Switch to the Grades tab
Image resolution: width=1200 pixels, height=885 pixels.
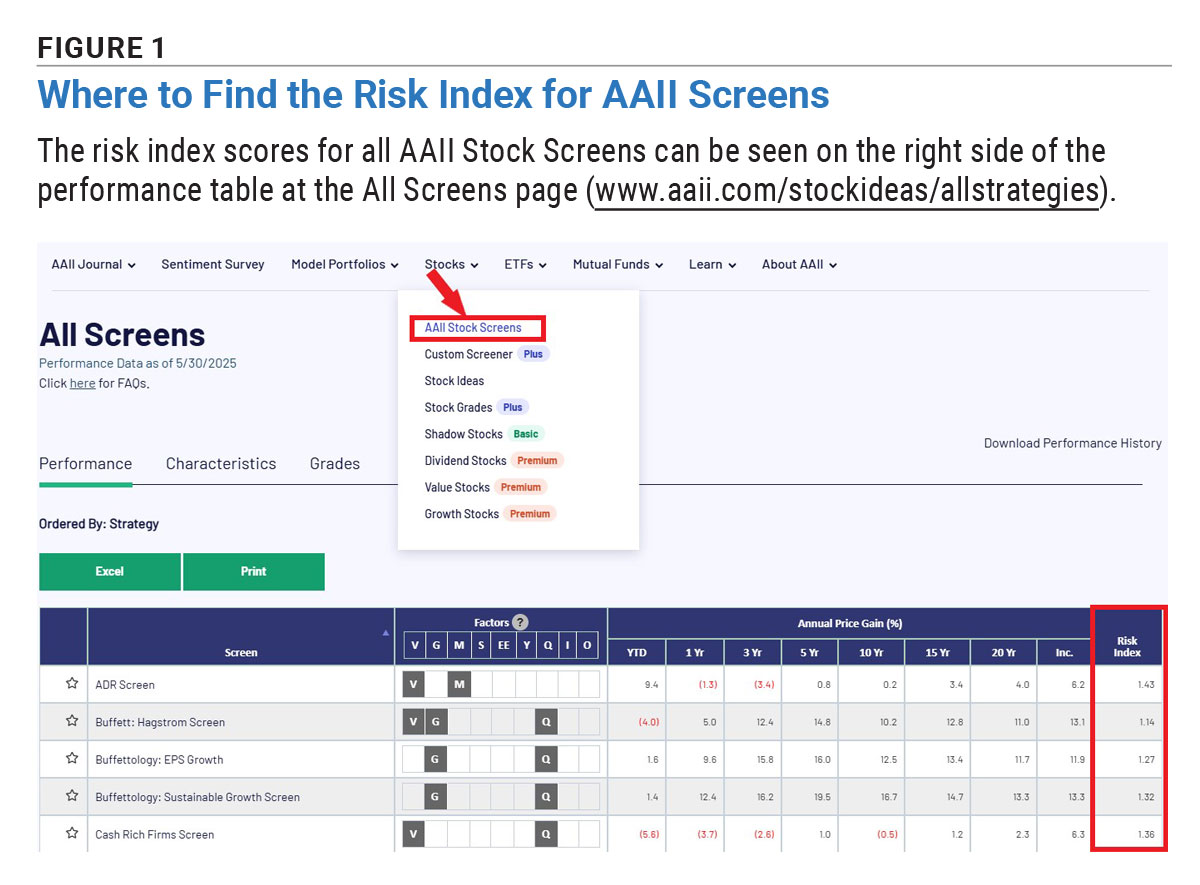click(x=335, y=464)
